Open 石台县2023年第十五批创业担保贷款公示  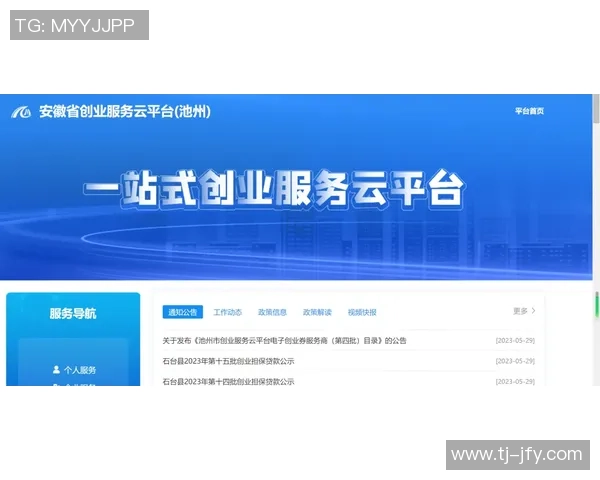pyautogui.click(x=228, y=361)
